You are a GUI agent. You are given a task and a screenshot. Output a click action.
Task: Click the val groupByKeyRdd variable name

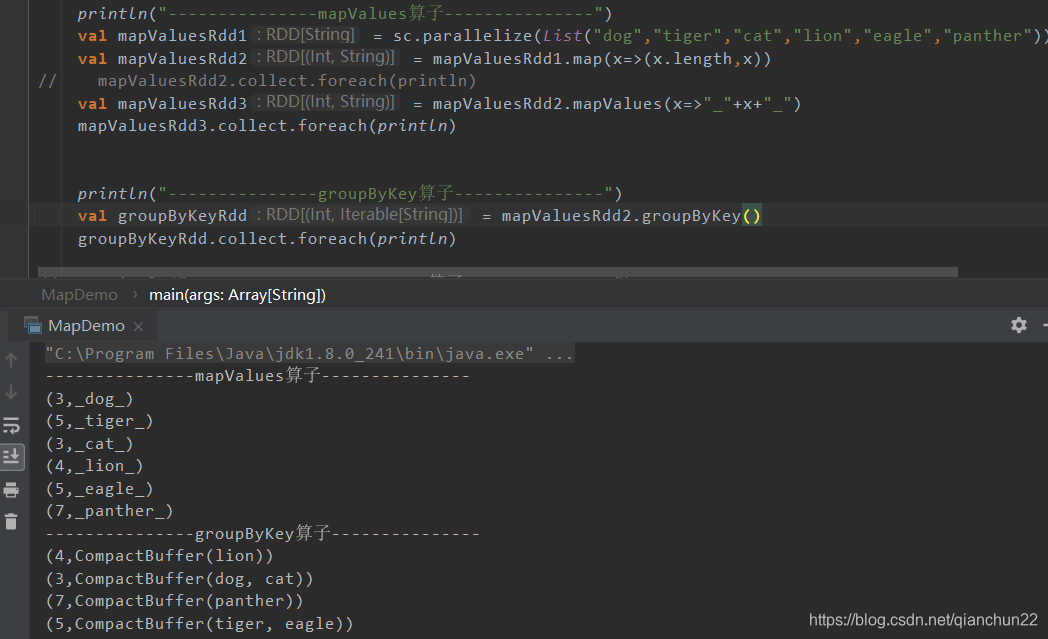[x=182, y=216]
